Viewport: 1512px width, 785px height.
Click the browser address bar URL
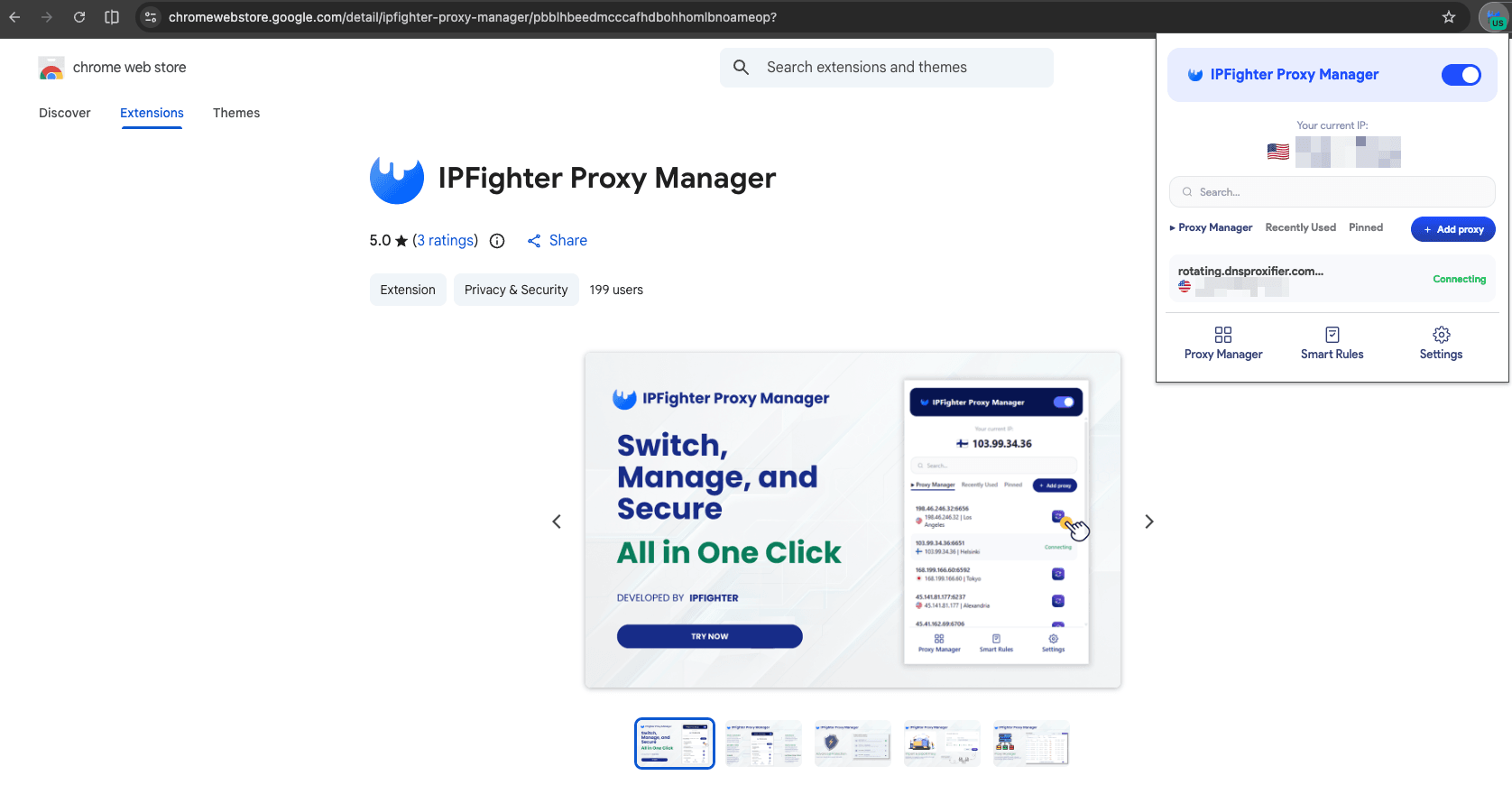point(473,17)
